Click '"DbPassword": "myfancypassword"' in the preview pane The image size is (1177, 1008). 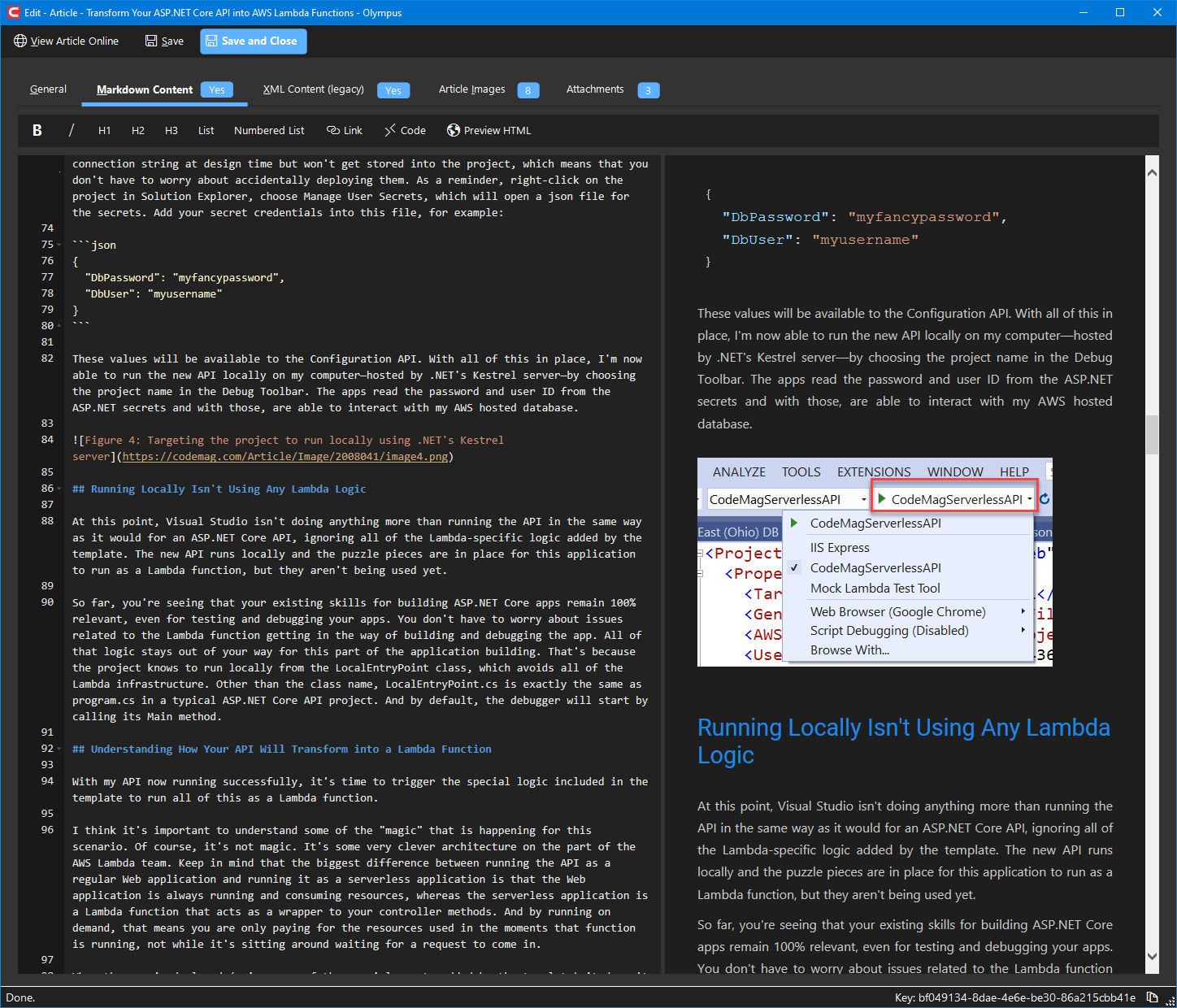tap(865, 217)
